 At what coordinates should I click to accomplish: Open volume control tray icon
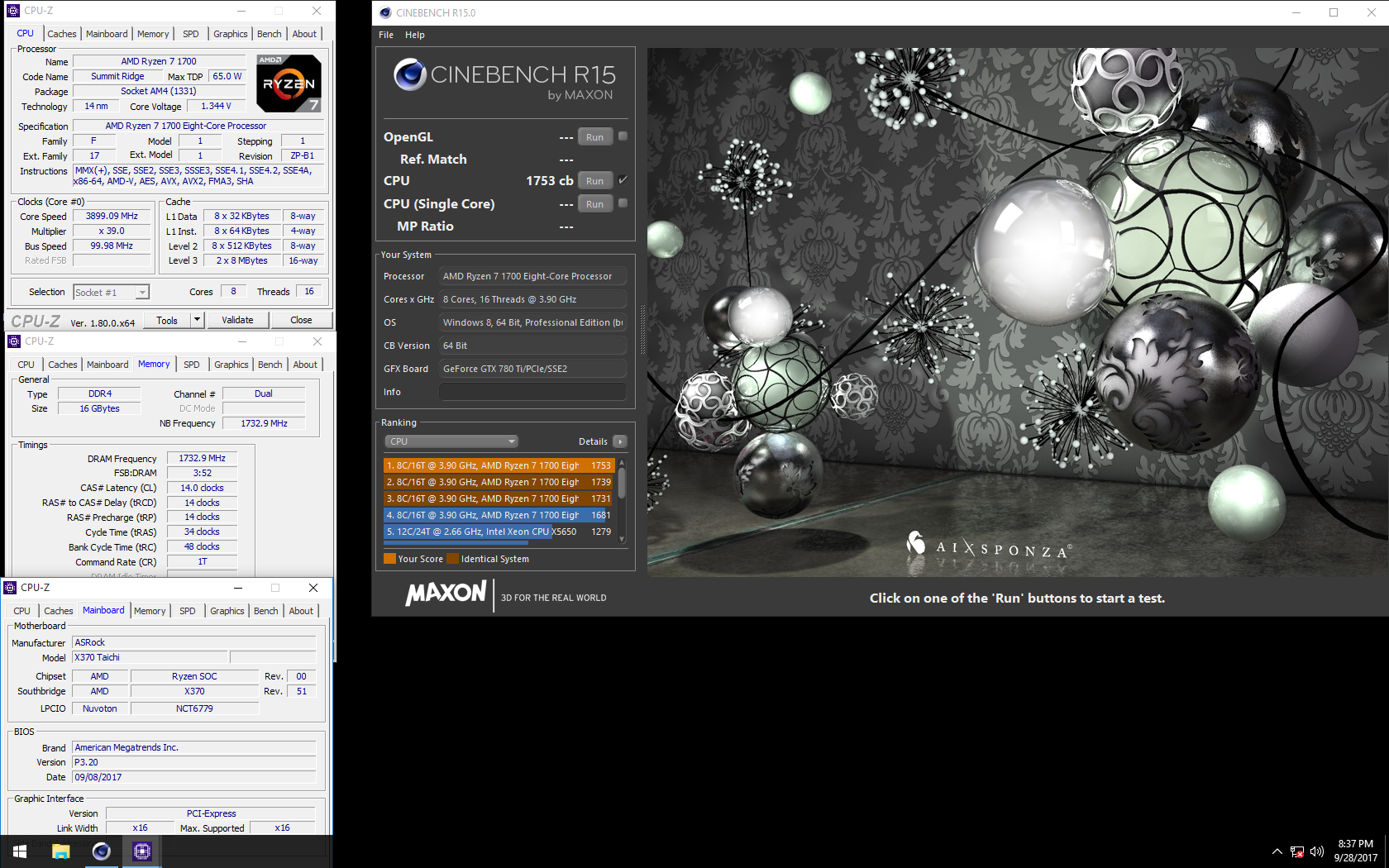tap(1317, 851)
